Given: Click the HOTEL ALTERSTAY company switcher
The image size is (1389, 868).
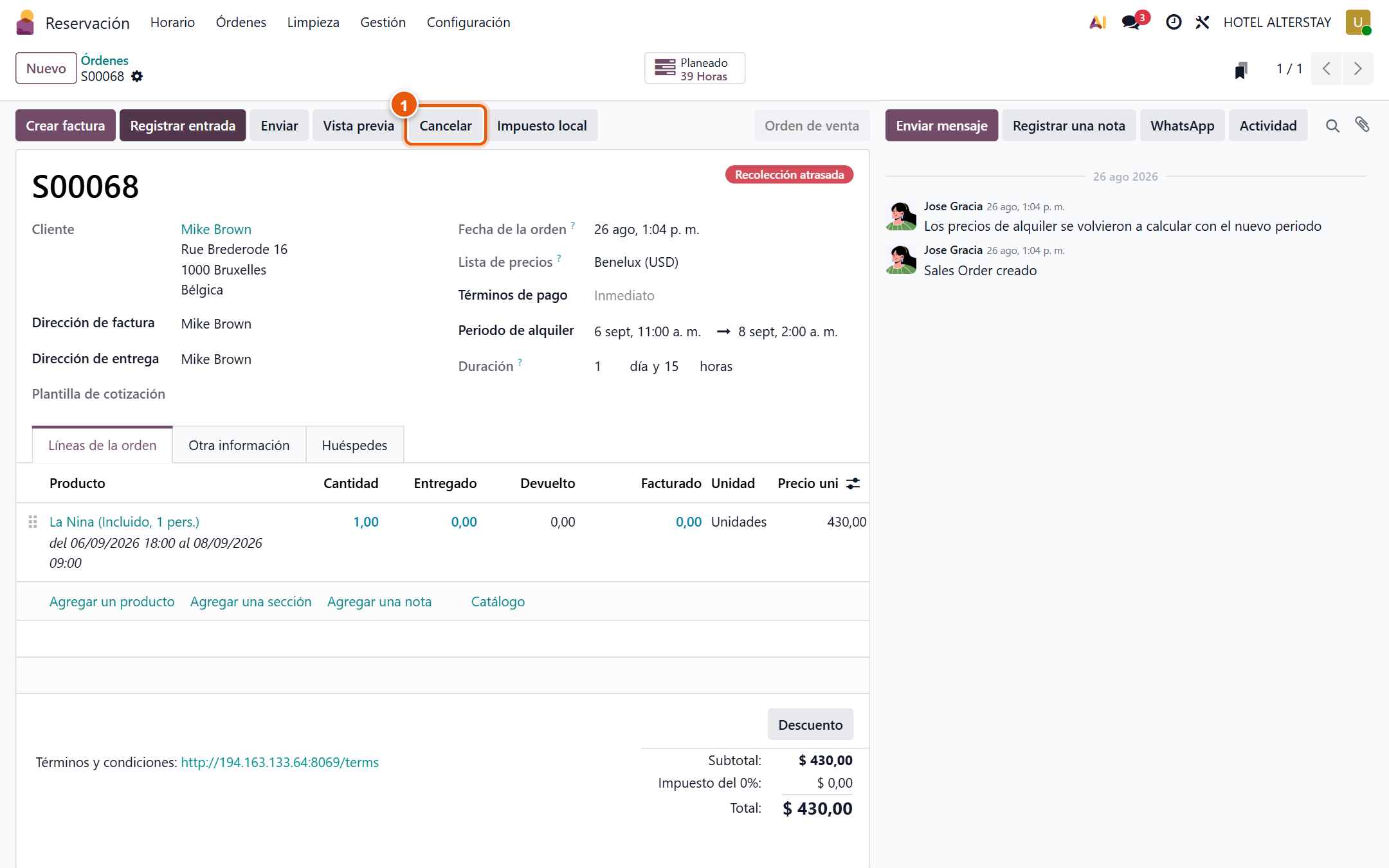Looking at the screenshot, I should click(1277, 23).
